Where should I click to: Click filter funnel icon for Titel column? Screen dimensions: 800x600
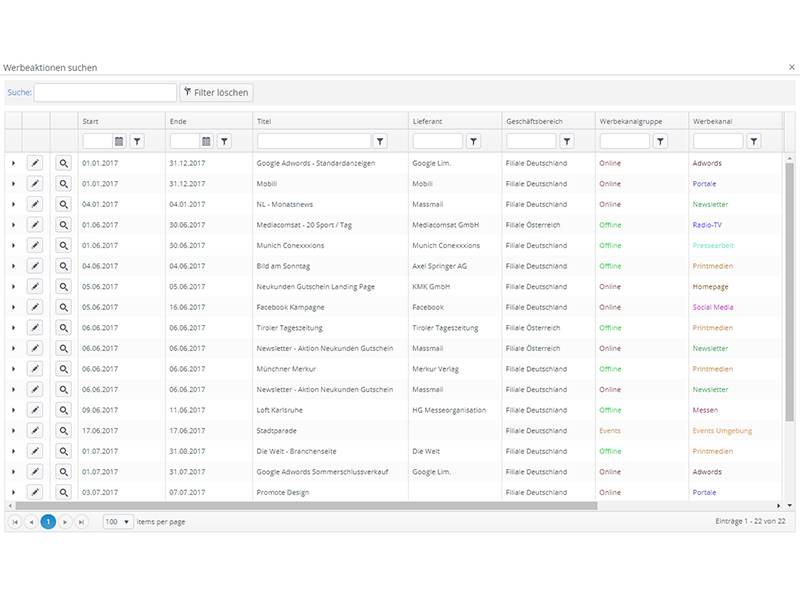pyautogui.click(x=380, y=142)
